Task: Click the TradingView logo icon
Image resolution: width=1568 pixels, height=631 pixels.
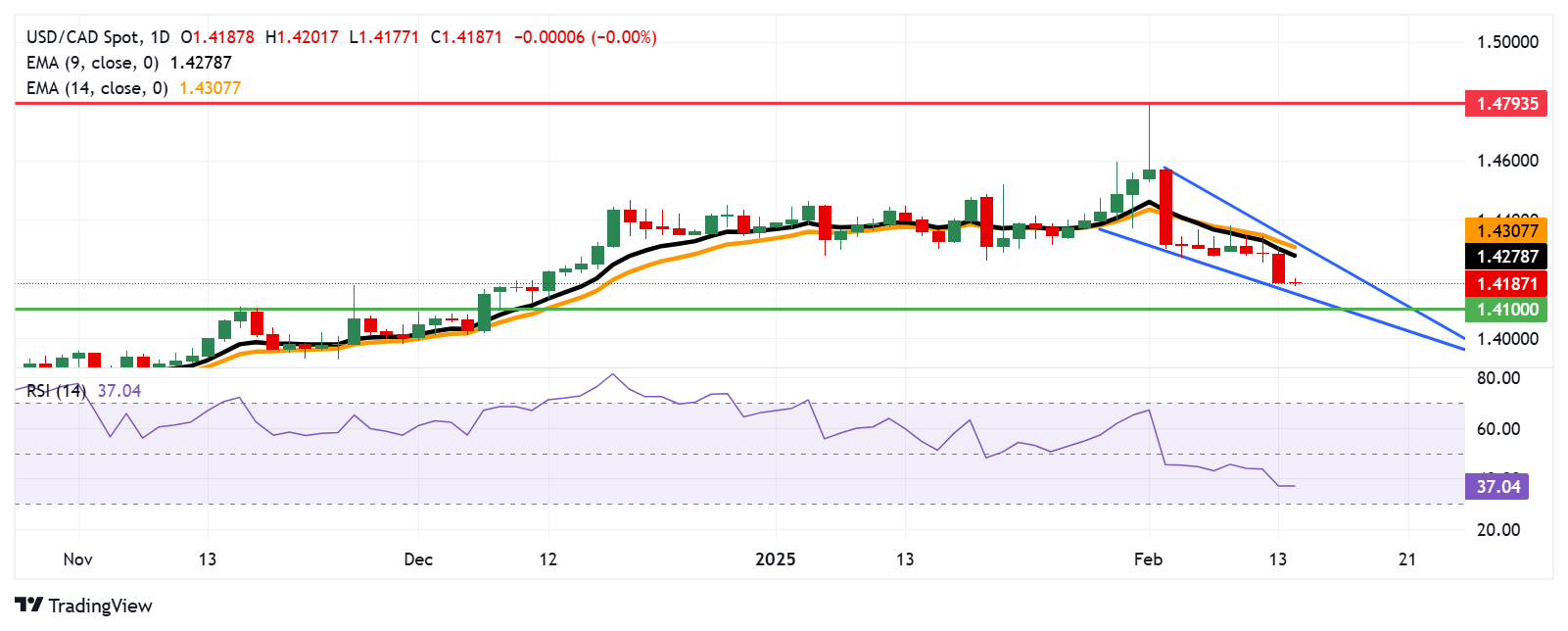Action: (x=28, y=606)
